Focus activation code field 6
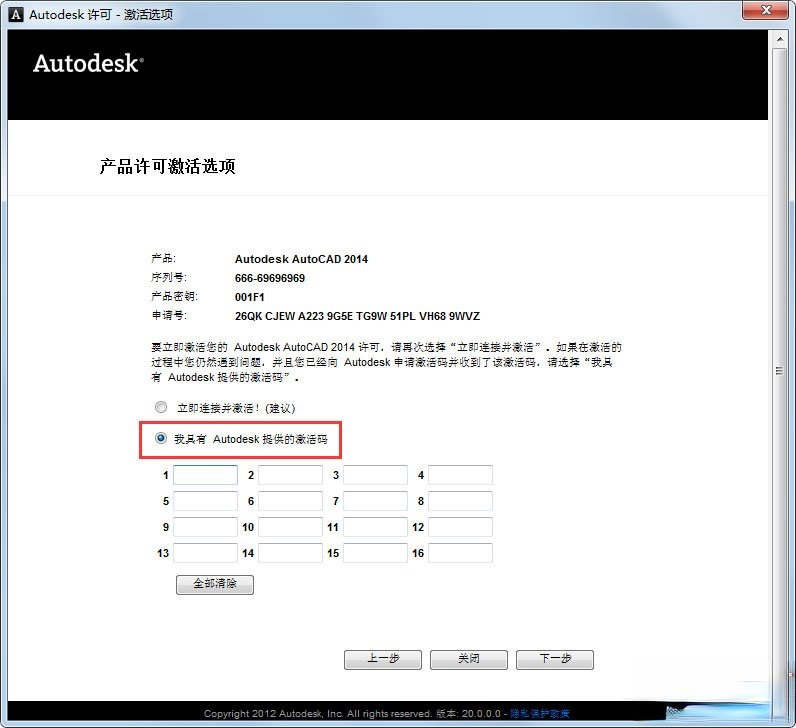The height and width of the screenshot is (728, 796). pyautogui.click(x=290, y=501)
